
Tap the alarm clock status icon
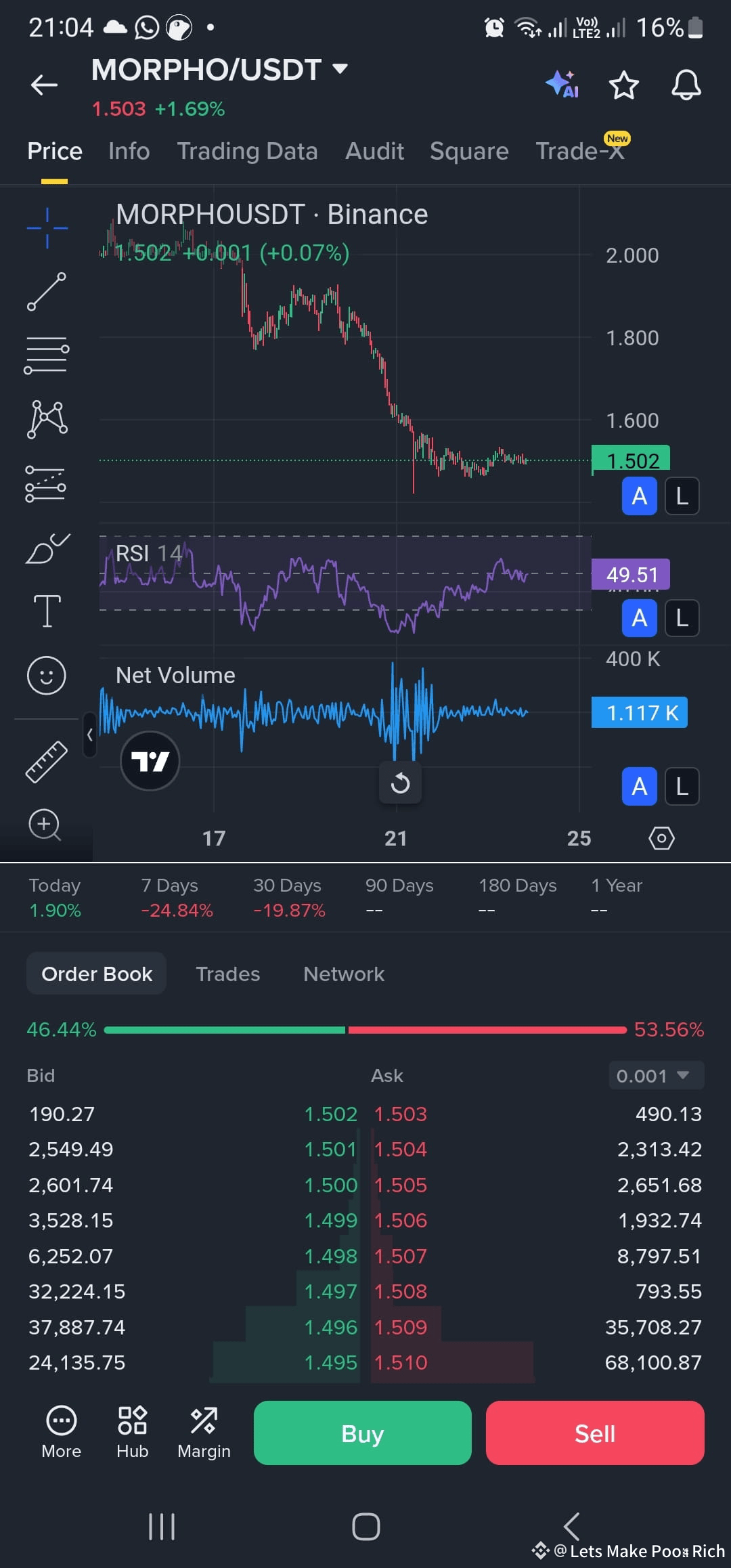tap(494, 28)
